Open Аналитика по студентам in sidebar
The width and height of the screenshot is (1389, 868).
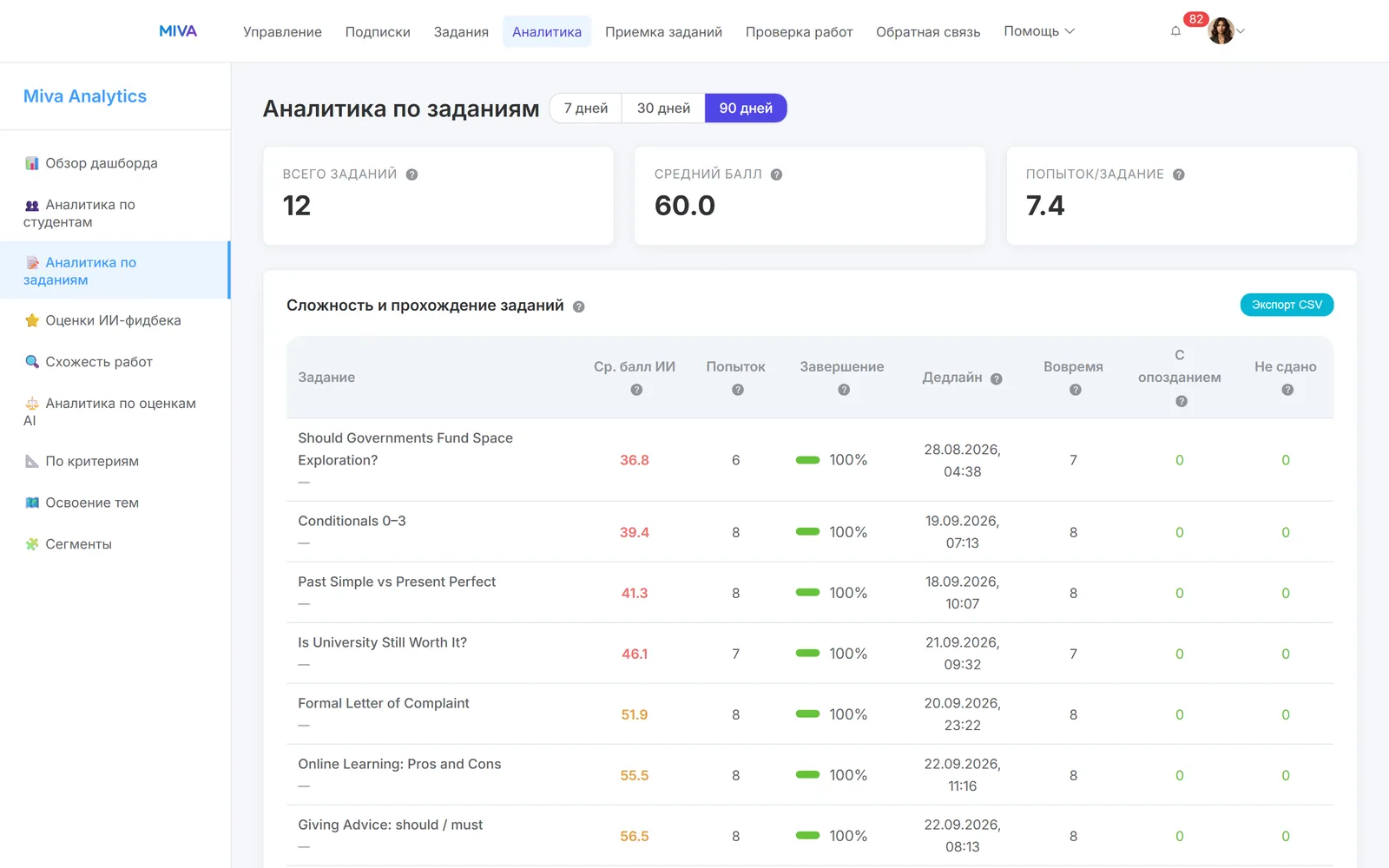[x=115, y=214]
